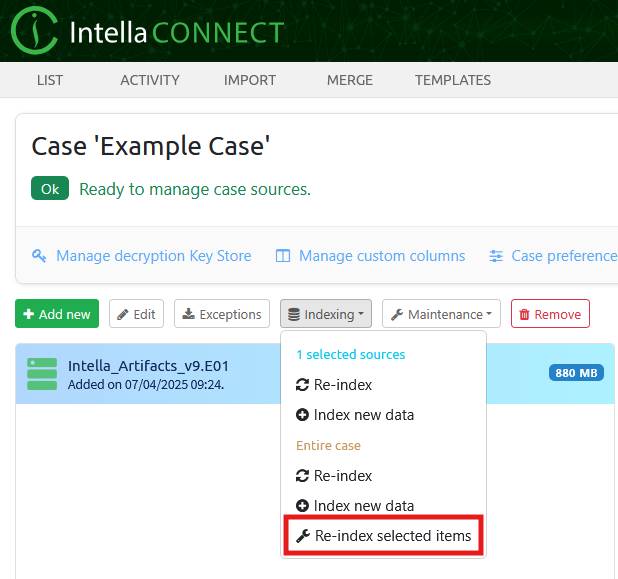
Task: Choose Re-index under Entire case
Action: click(343, 476)
